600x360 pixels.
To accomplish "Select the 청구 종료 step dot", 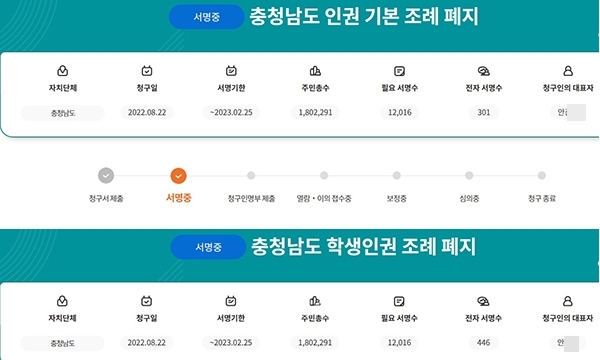I will 541,176.
